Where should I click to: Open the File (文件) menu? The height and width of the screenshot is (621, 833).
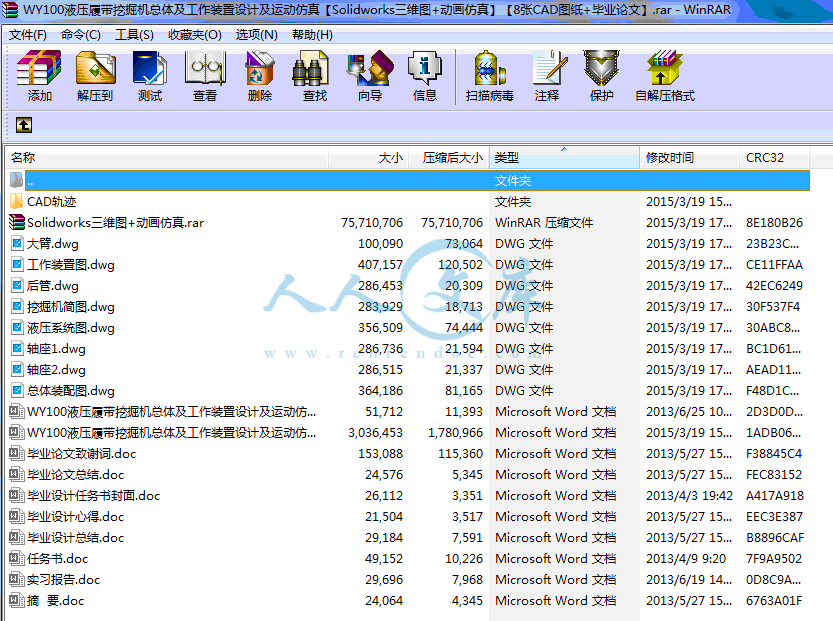(28, 35)
